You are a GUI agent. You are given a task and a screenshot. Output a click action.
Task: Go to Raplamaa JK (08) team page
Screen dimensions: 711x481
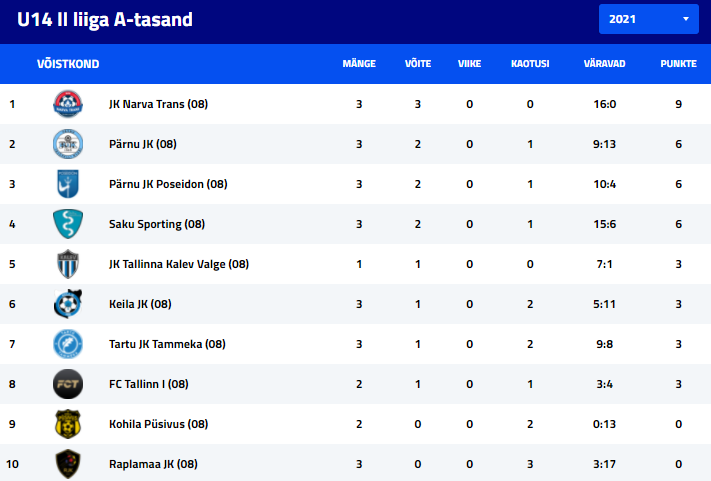coord(153,464)
